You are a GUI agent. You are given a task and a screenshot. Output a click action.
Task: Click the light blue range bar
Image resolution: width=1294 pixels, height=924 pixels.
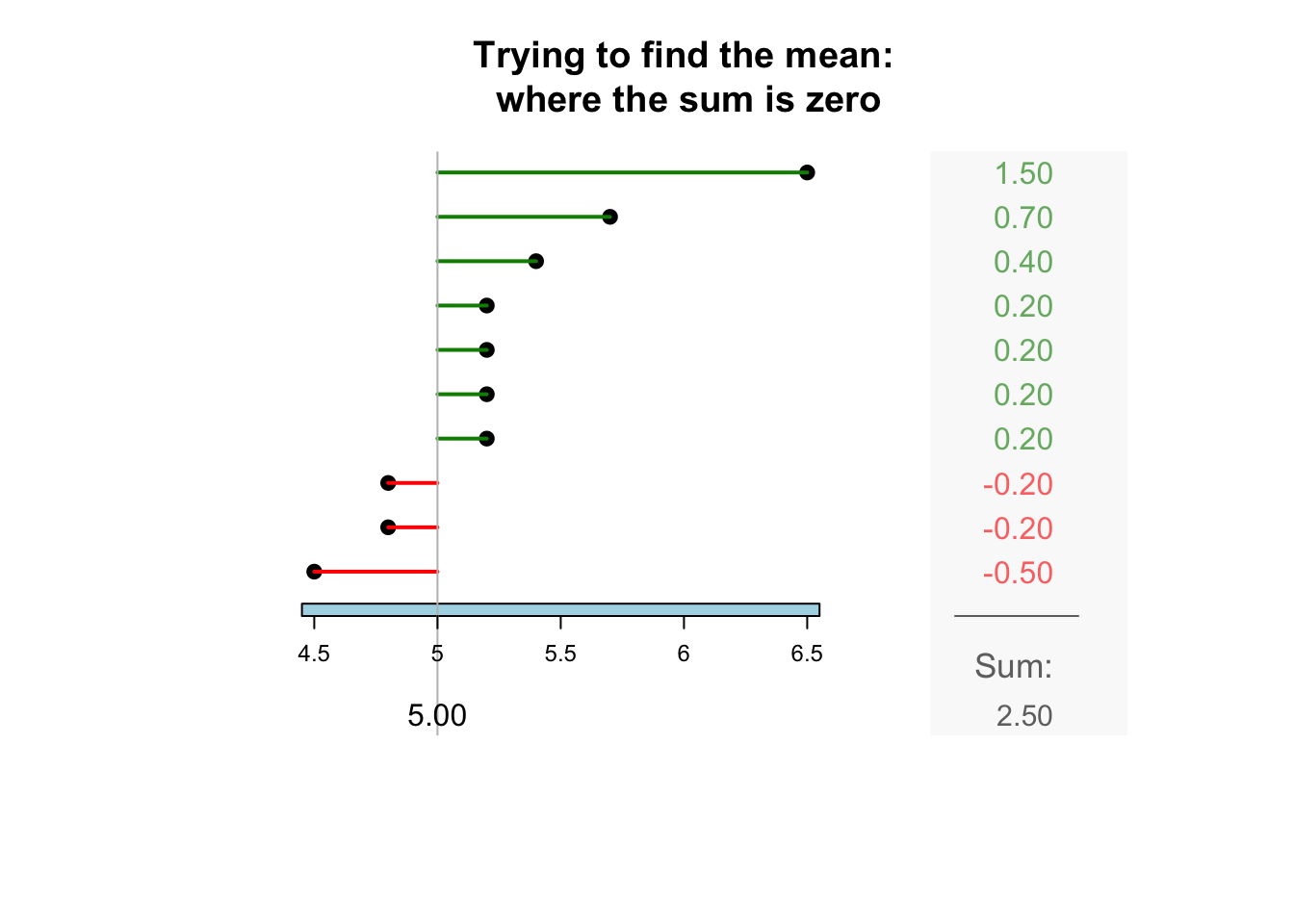(x=560, y=609)
